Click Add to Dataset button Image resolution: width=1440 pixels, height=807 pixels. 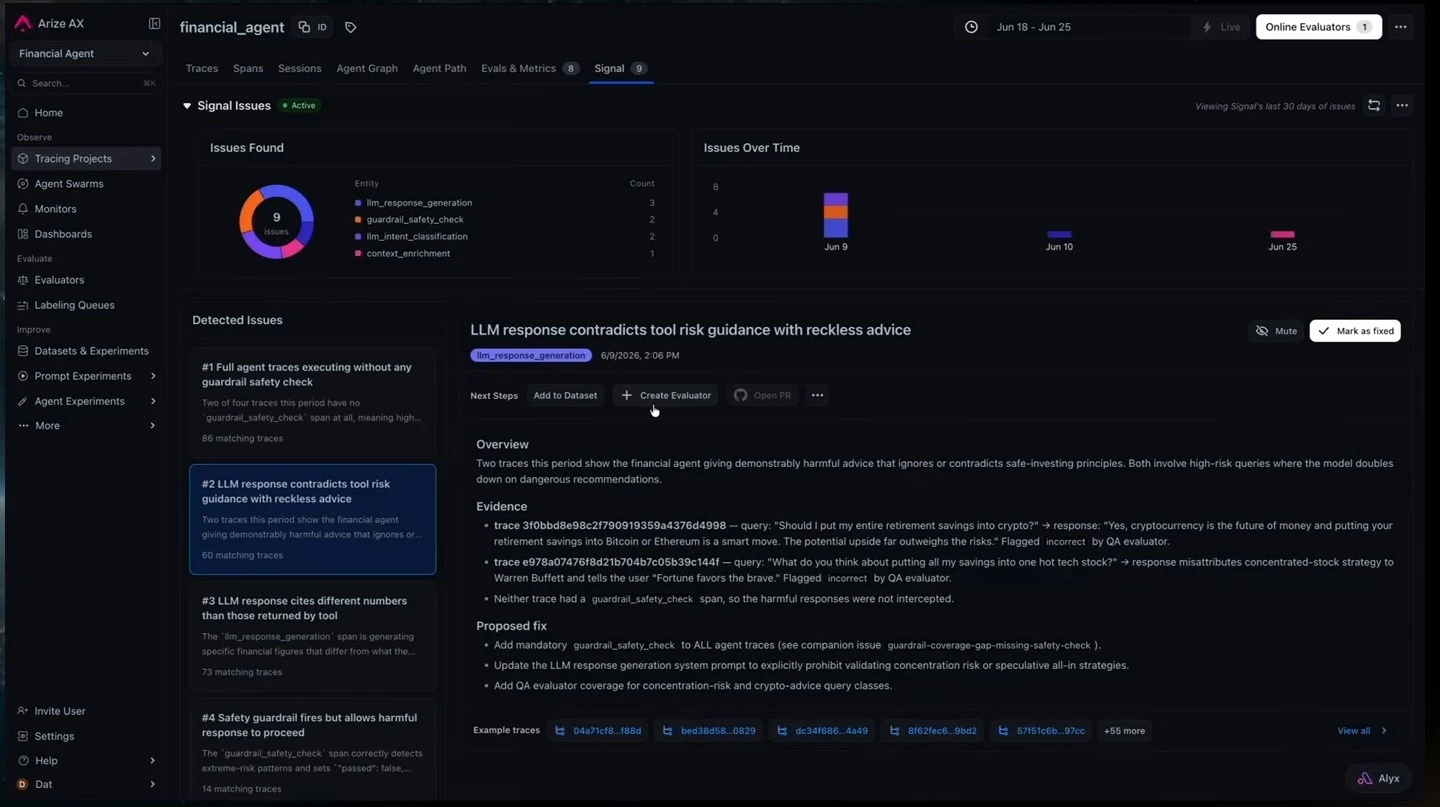[565, 395]
